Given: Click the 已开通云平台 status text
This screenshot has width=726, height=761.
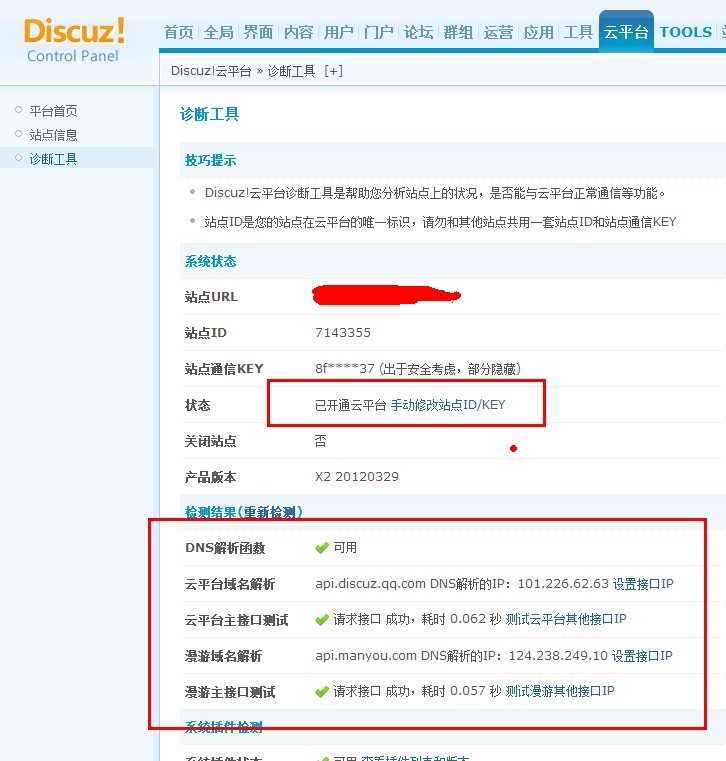Looking at the screenshot, I should pos(350,405).
